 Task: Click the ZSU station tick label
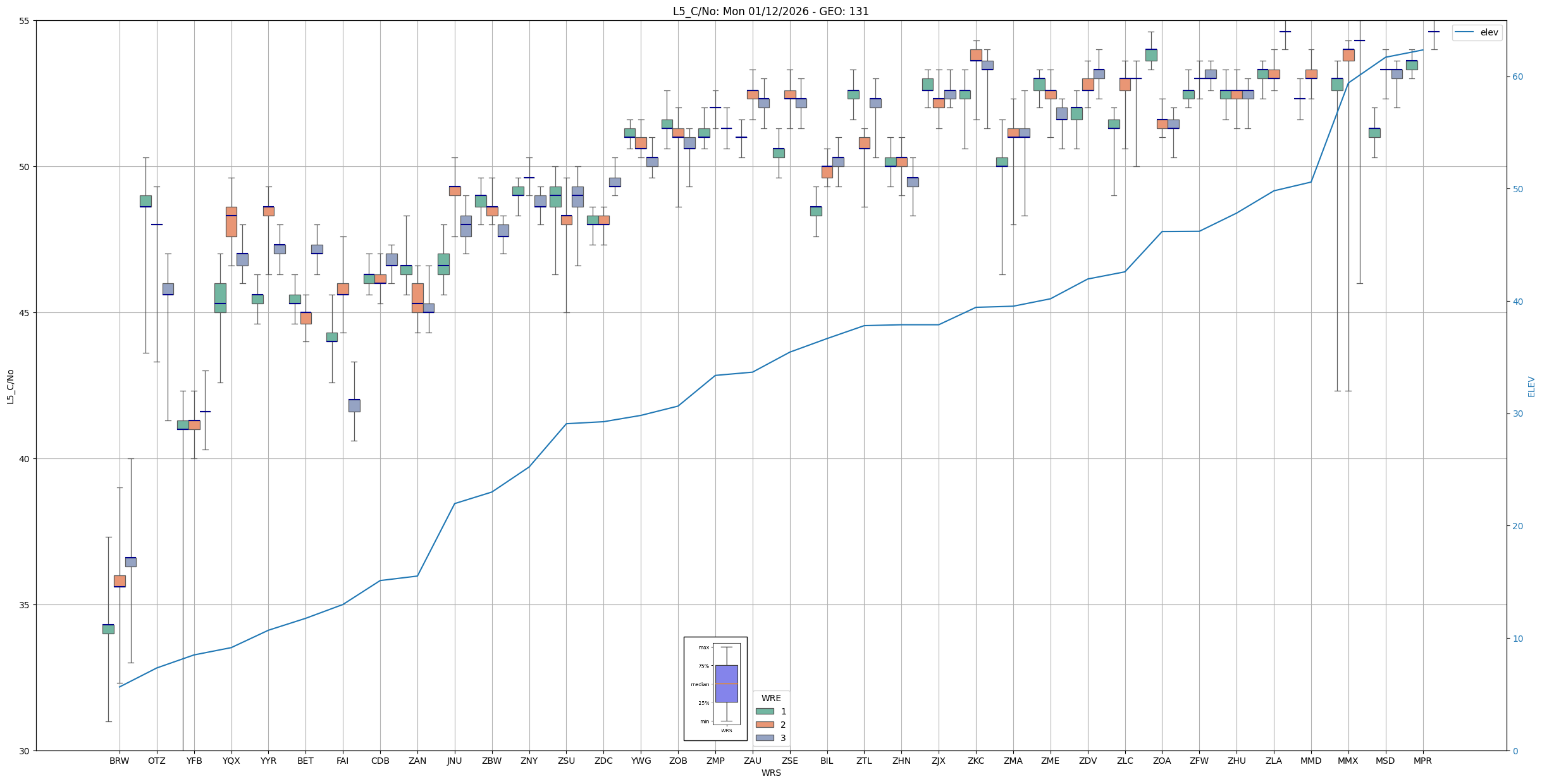click(566, 761)
